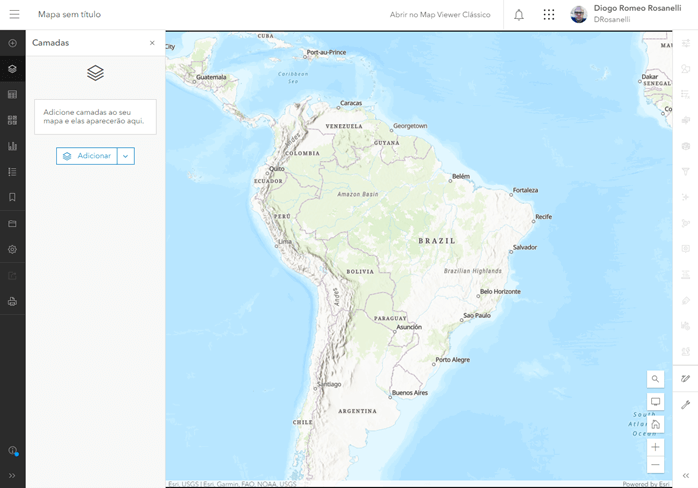Click the Print icon in the sidebar
The height and width of the screenshot is (488, 698).
tap(13, 301)
